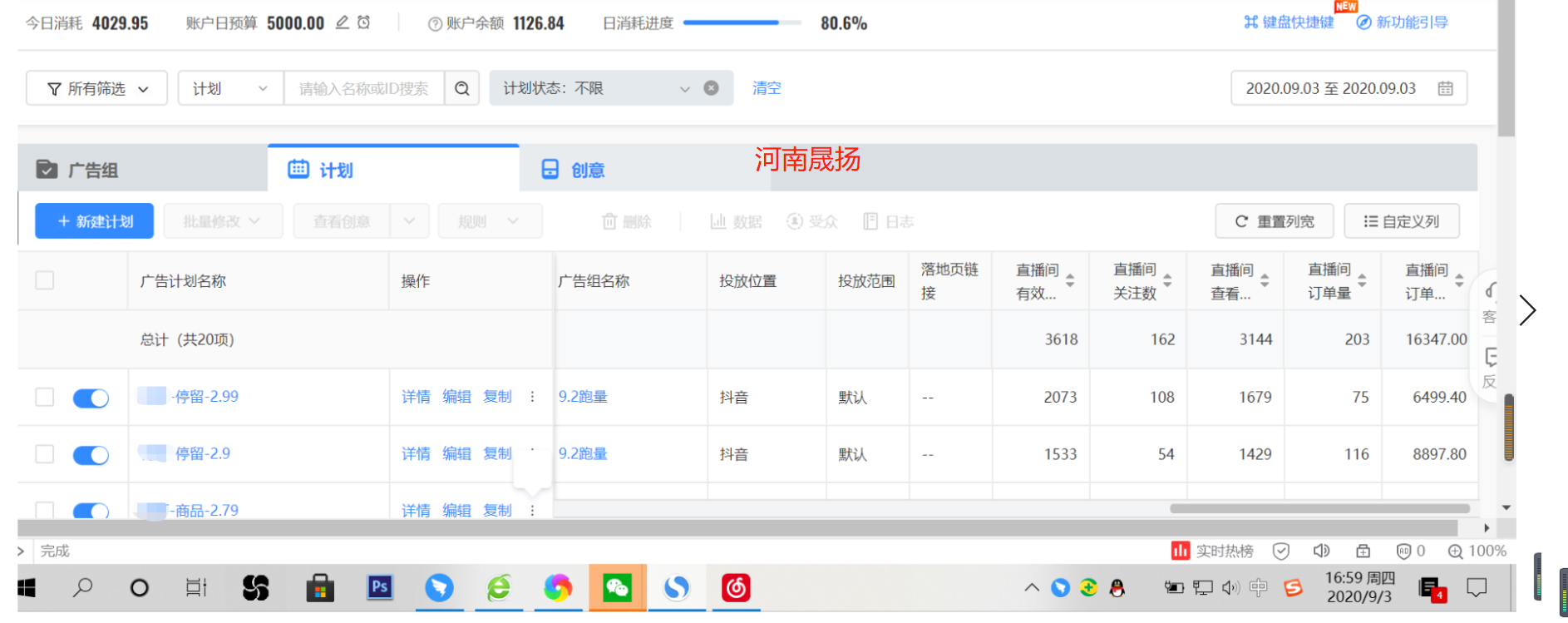Open NetEase Cloud Music taskbar icon
The image size is (1568, 623).
click(736, 588)
